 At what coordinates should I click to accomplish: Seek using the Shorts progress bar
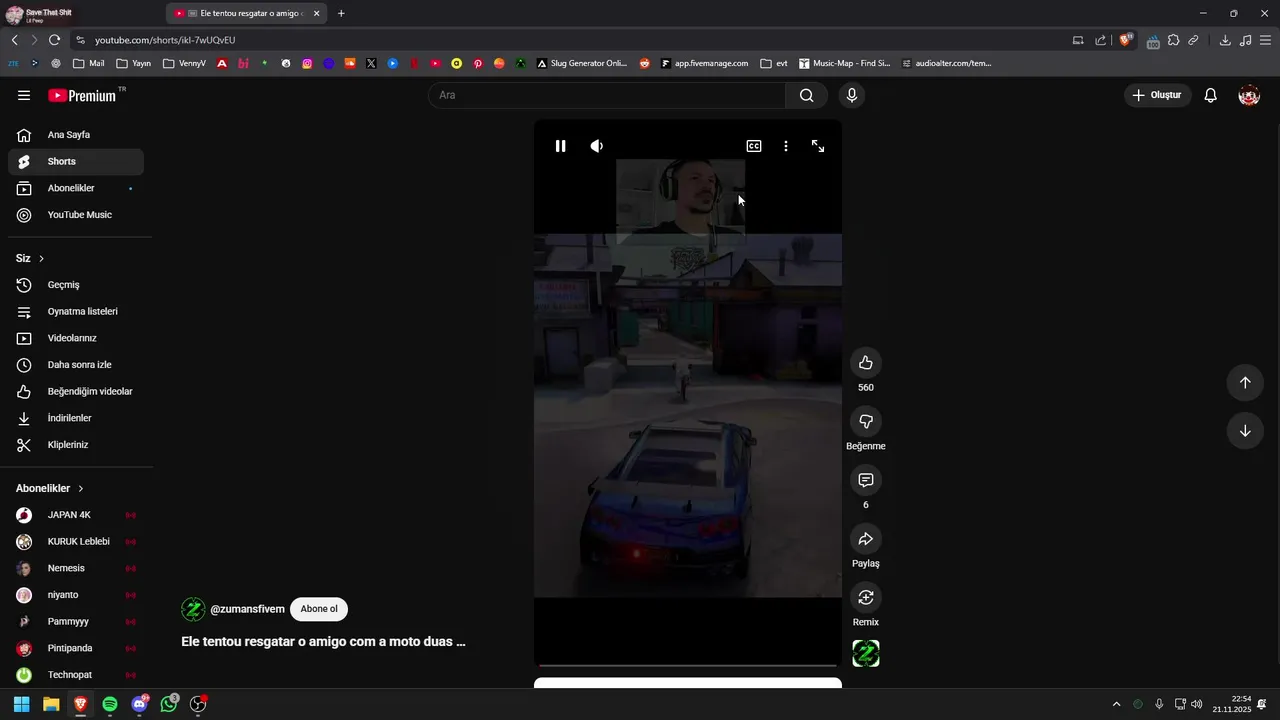[x=688, y=665]
